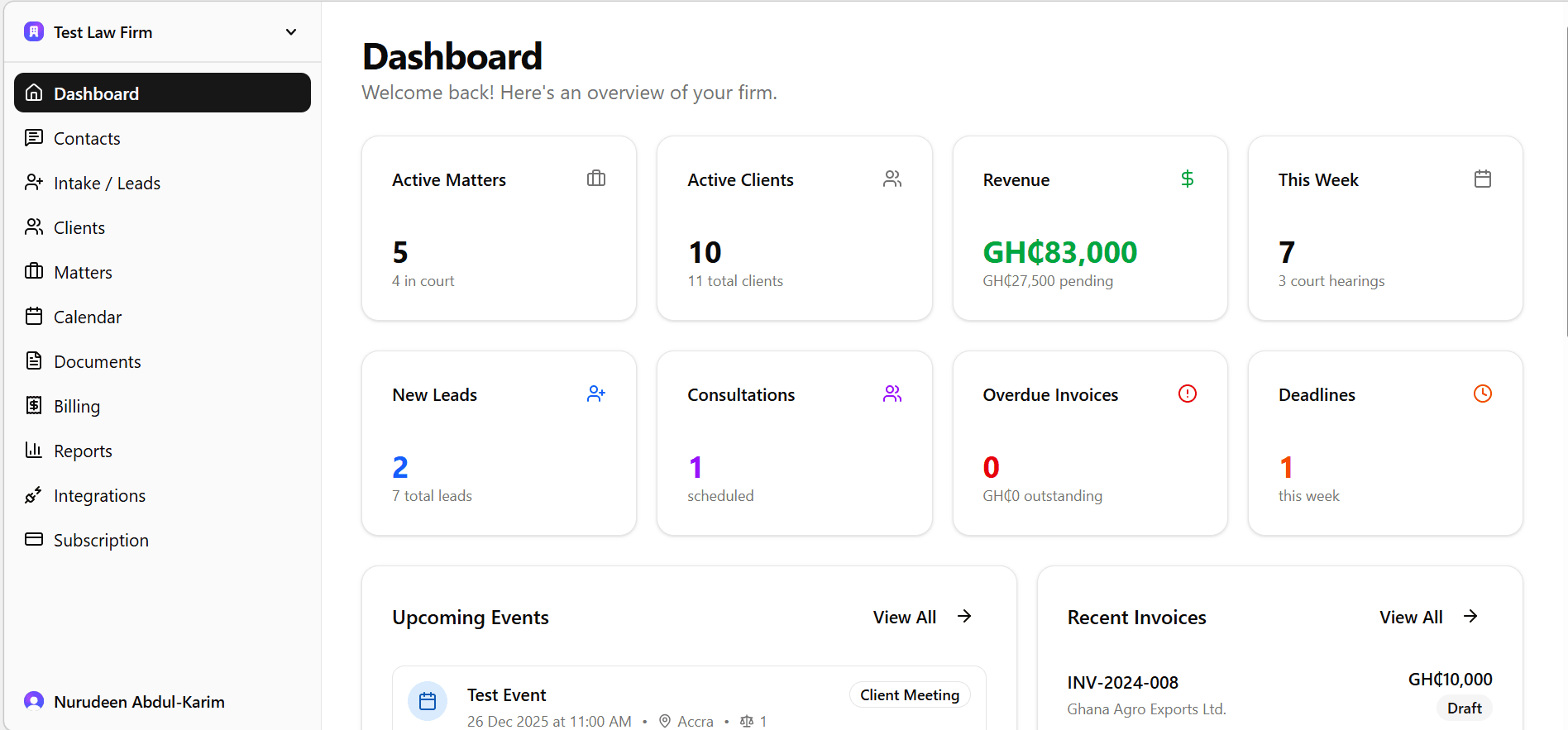This screenshot has height=730, width=1568.
Task: Click the 'GH₵27,500 pending' text
Action: click(1048, 281)
